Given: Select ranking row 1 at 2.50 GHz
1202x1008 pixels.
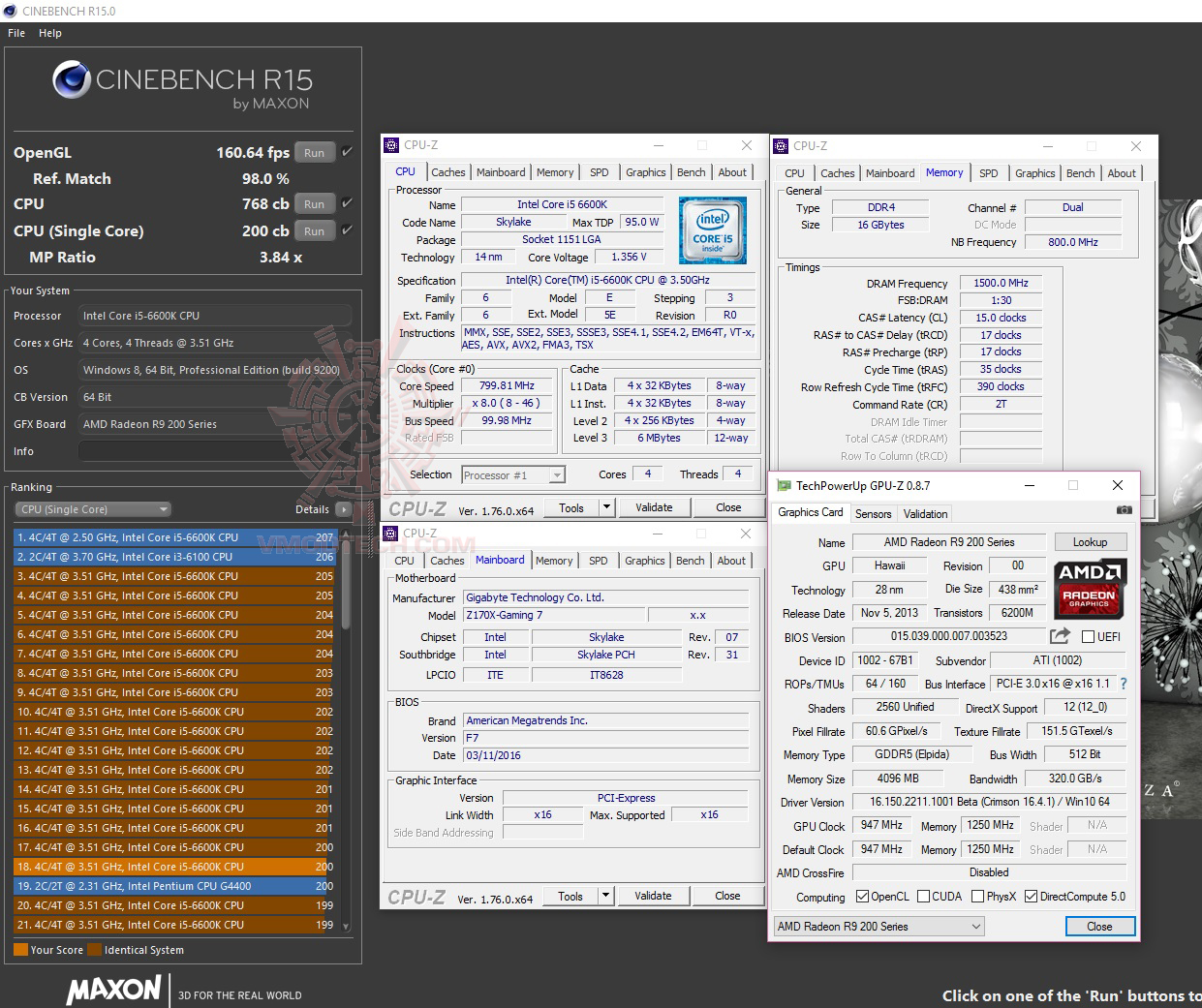Looking at the screenshot, I should click(x=174, y=537).
